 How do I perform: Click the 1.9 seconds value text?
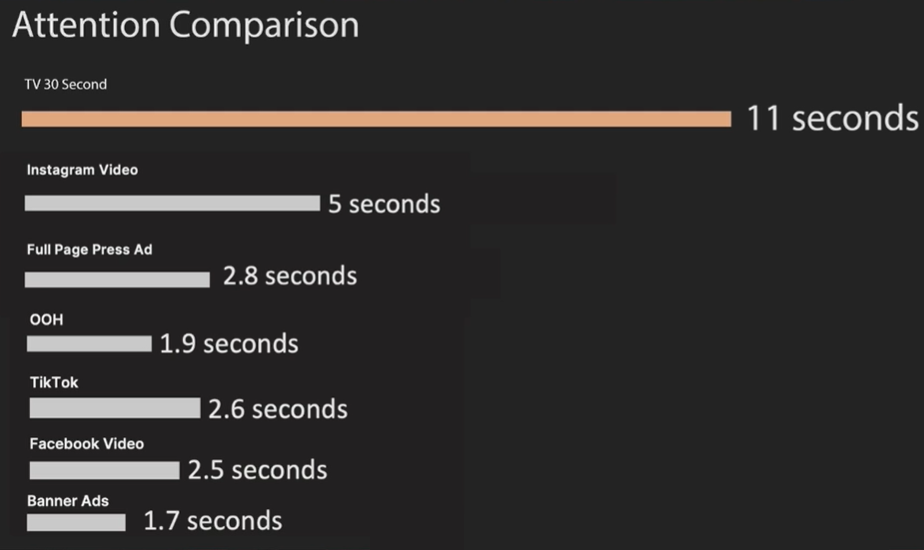tap(229, 344)
